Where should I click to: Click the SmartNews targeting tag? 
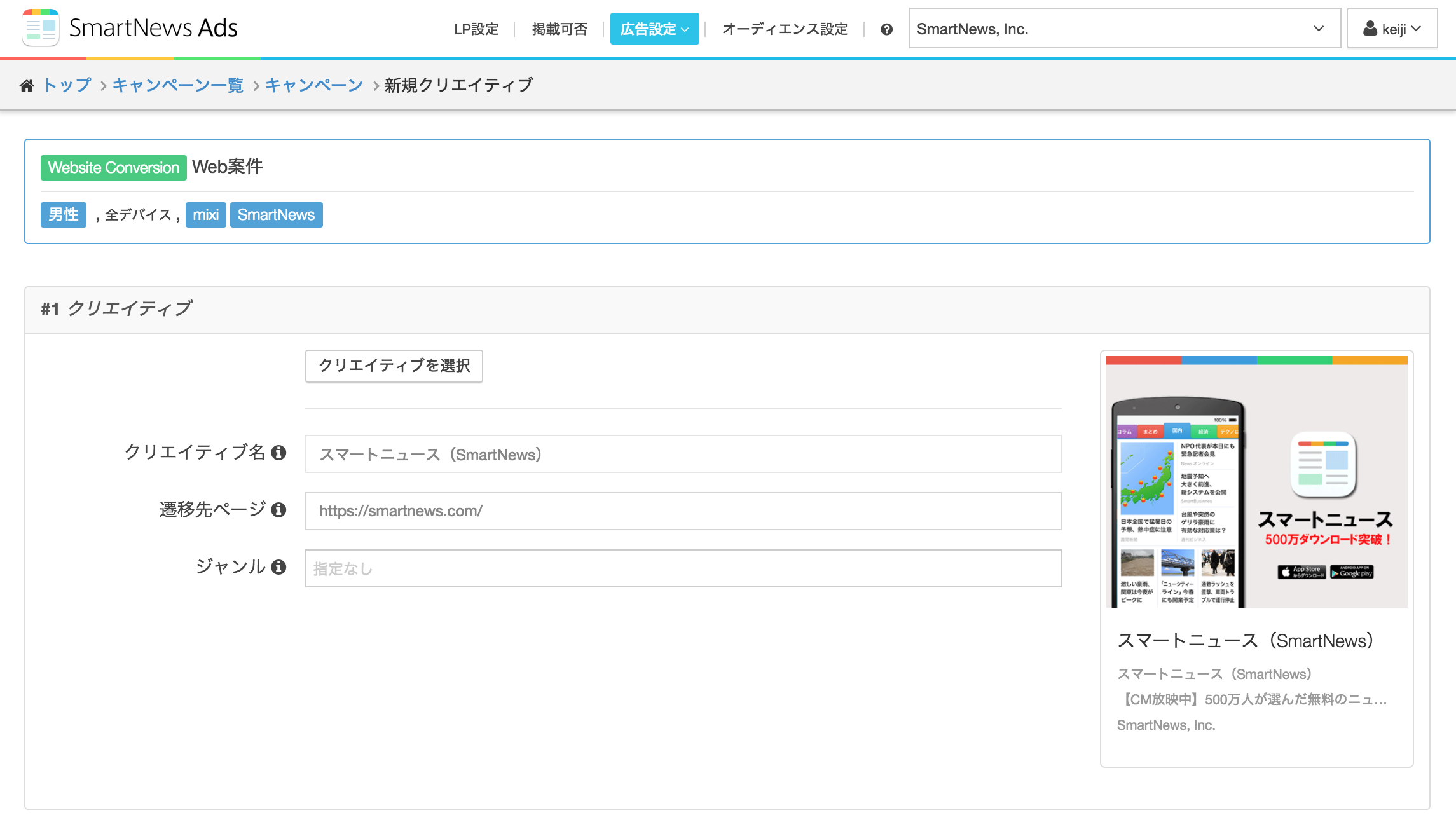click(277, 215)
